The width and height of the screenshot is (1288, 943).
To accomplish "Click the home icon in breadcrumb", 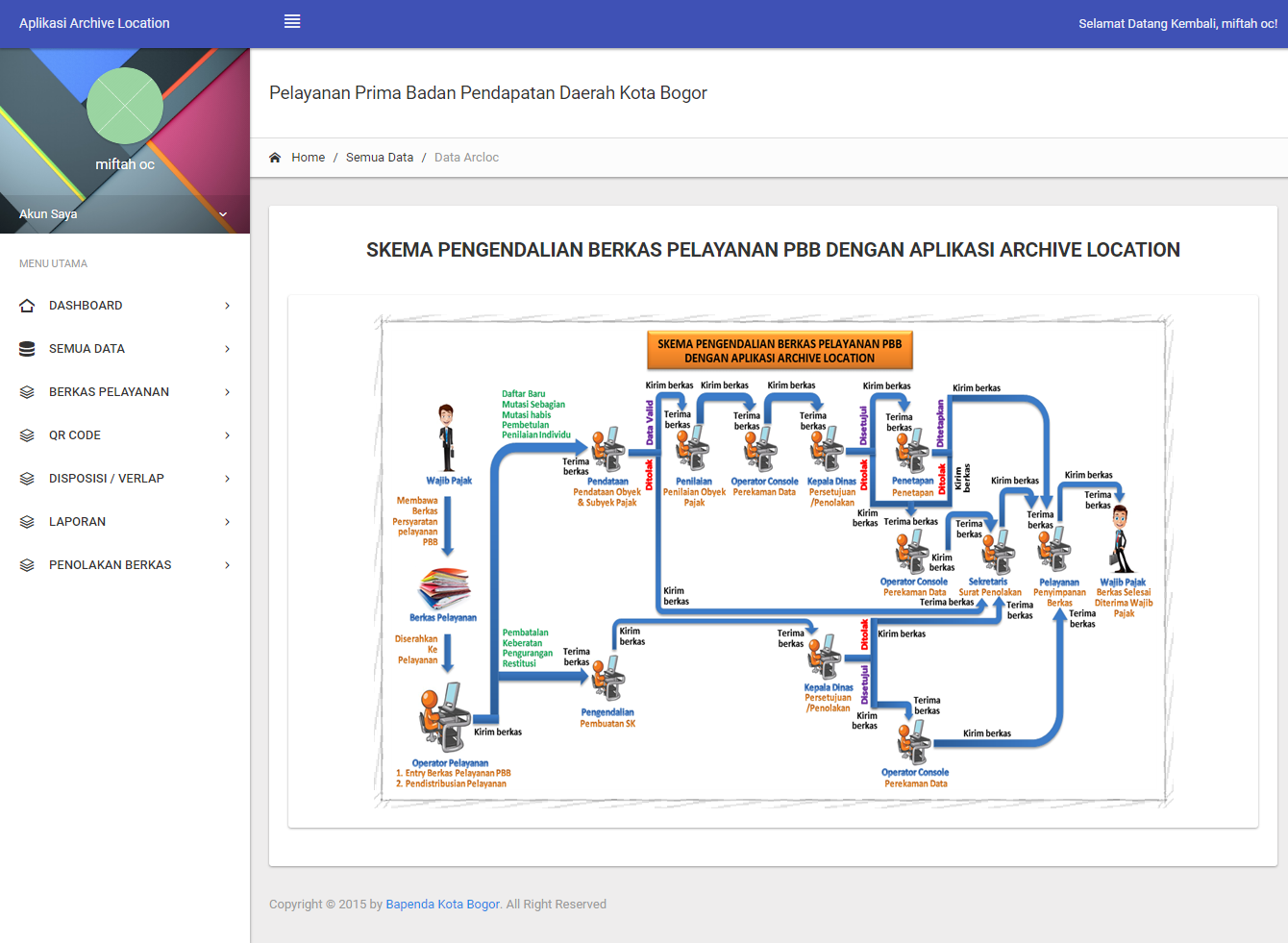I will (x=275, y=158).
